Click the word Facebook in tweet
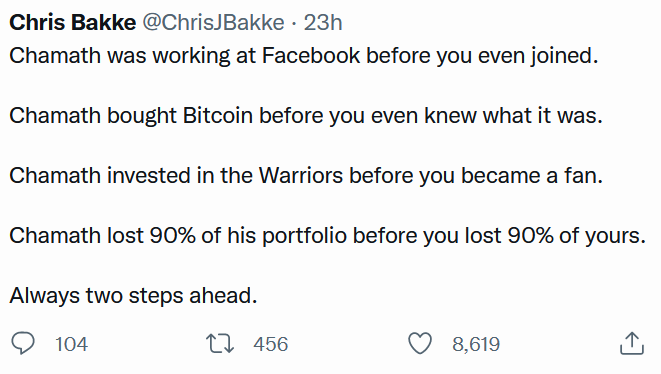This screenshot has height=374, width=661. pos(311,56)
